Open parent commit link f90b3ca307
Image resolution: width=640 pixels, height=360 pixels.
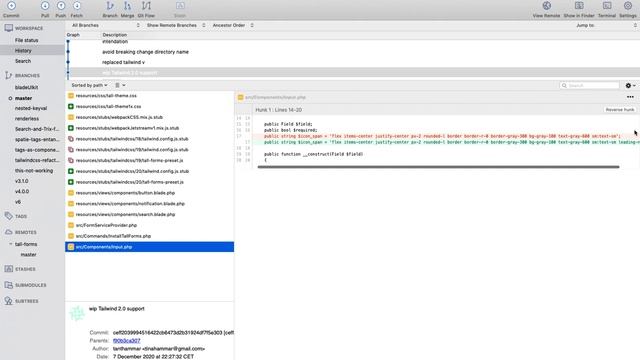coord(127,340)
